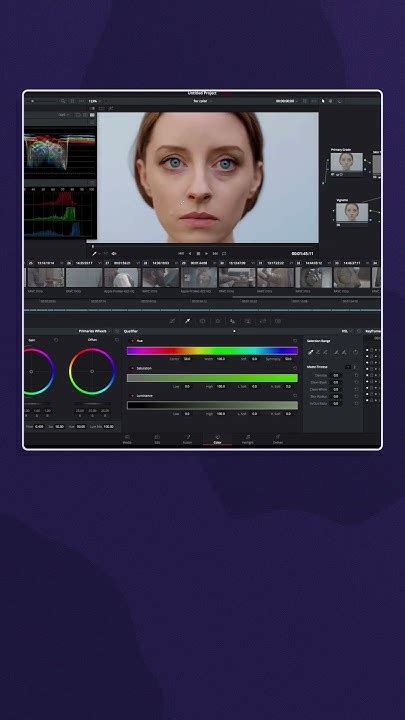Viewport: 405px width, 720px height.
Task: Toggle loop playback in the viewer
Action: pos(224,253)
